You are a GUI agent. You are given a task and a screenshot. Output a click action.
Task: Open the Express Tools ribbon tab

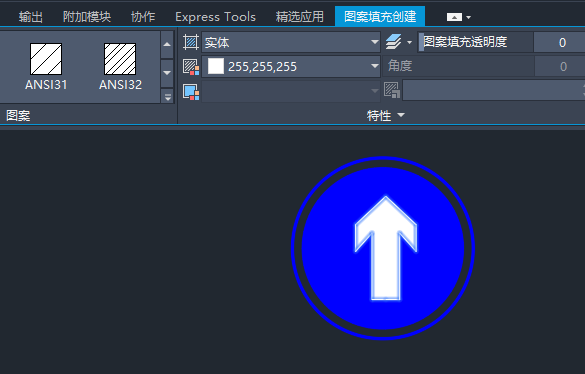(x=215, y=16)
